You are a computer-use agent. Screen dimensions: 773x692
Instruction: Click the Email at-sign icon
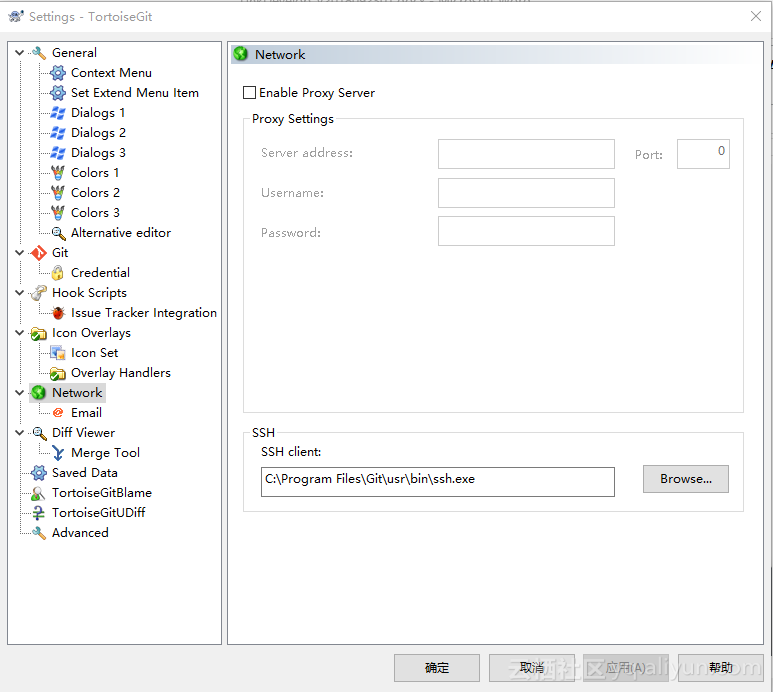pyautogui.click(x=58, y=413)
